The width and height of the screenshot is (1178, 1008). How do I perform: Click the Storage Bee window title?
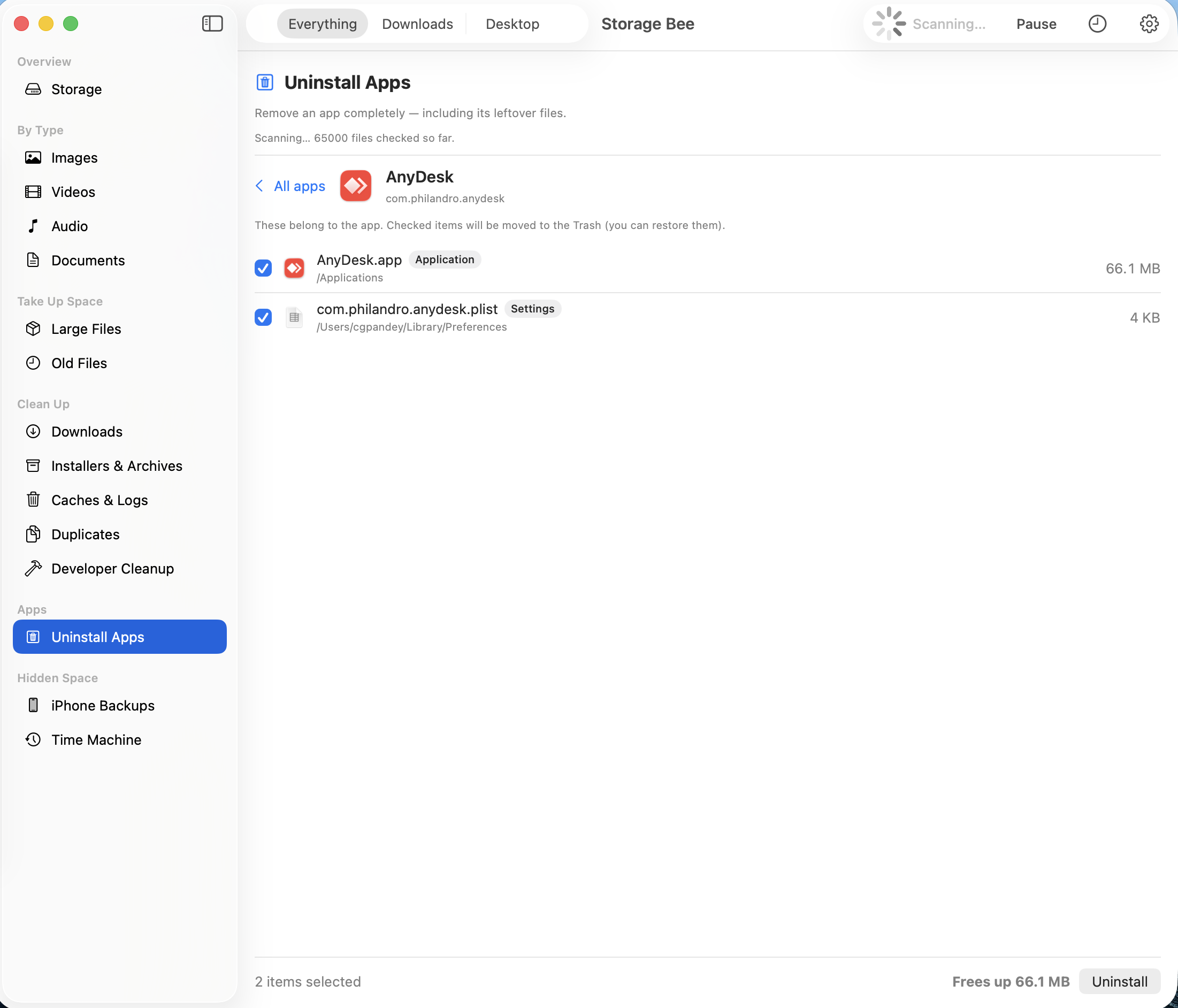click(x=647, y=24)
